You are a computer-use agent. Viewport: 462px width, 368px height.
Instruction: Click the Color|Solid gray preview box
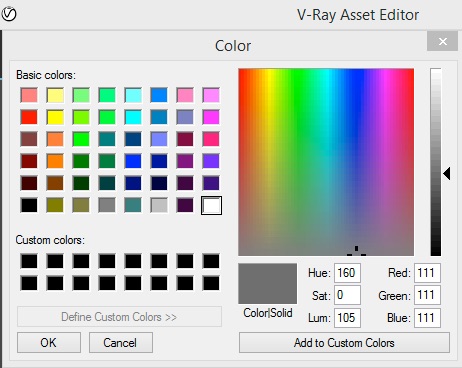(x=267, y=284)
